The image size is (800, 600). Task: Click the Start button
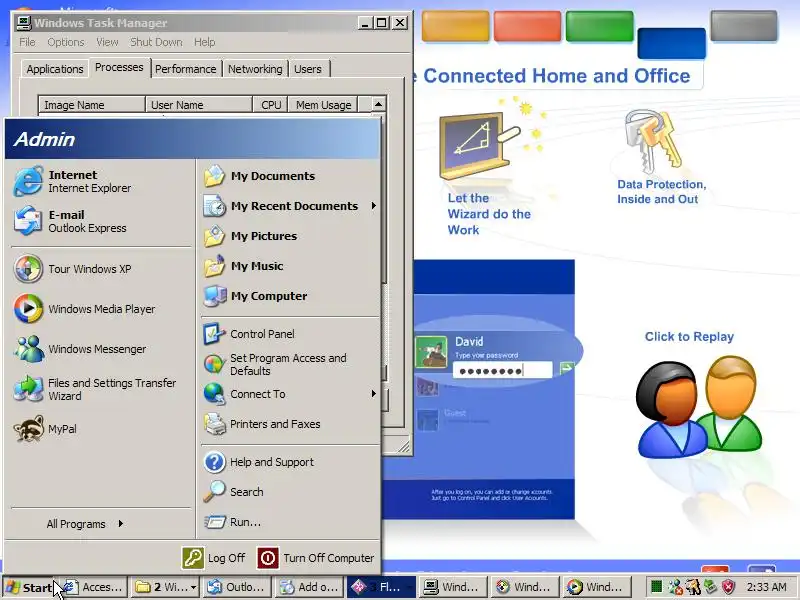tap(30, 588)
